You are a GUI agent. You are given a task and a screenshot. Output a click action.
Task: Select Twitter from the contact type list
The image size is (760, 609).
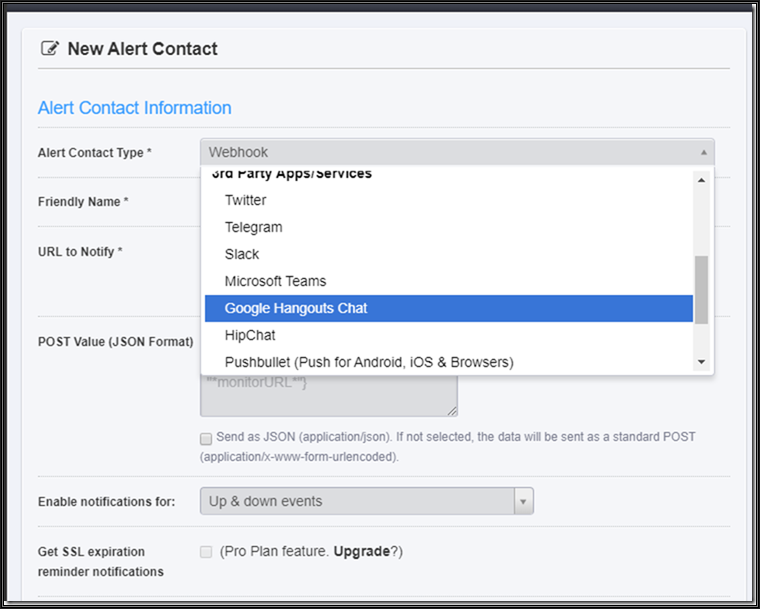click(449, 200)
